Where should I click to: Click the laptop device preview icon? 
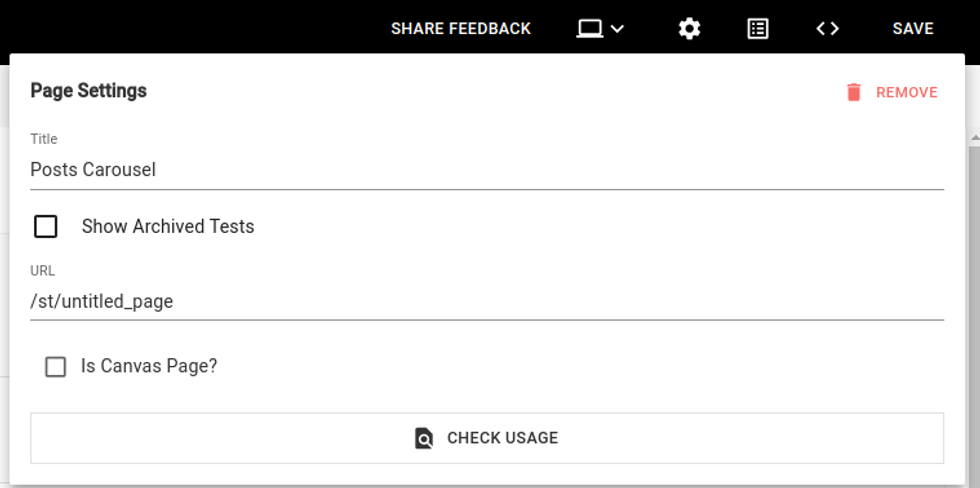(x=590, y=29)
